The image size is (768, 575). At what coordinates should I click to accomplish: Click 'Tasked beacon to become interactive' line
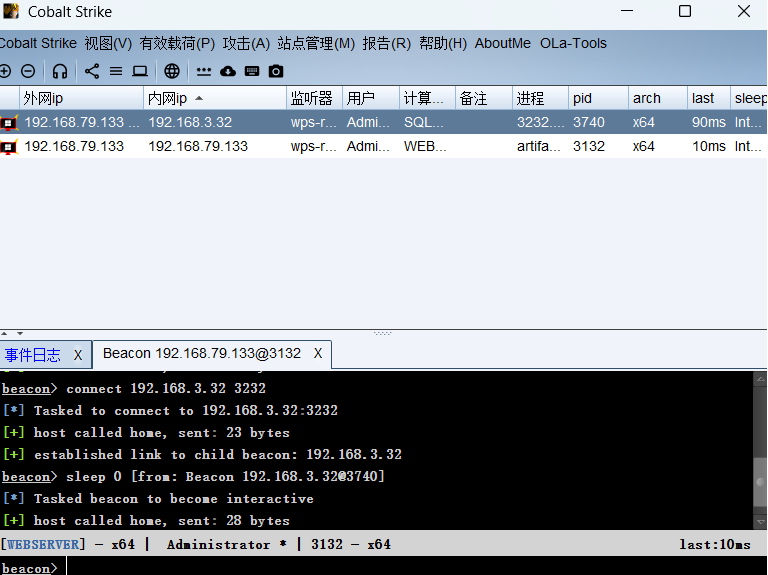pos(173,499)
